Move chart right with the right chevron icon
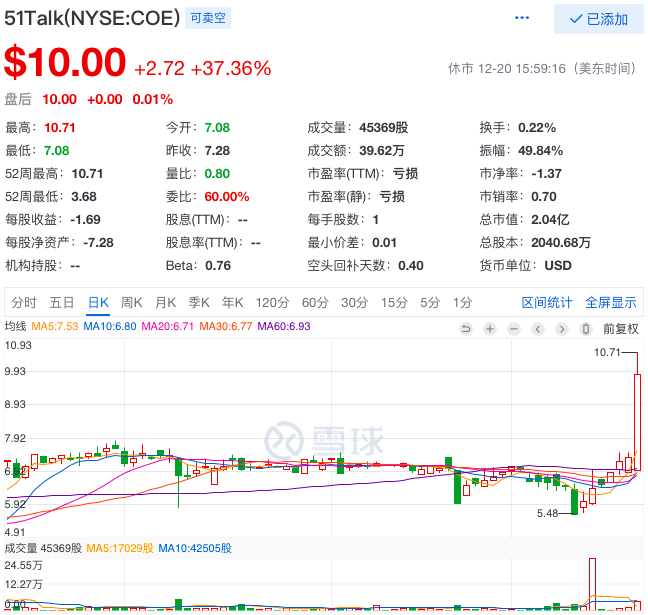This screenshot has width=648, height=615. [562, 329]
